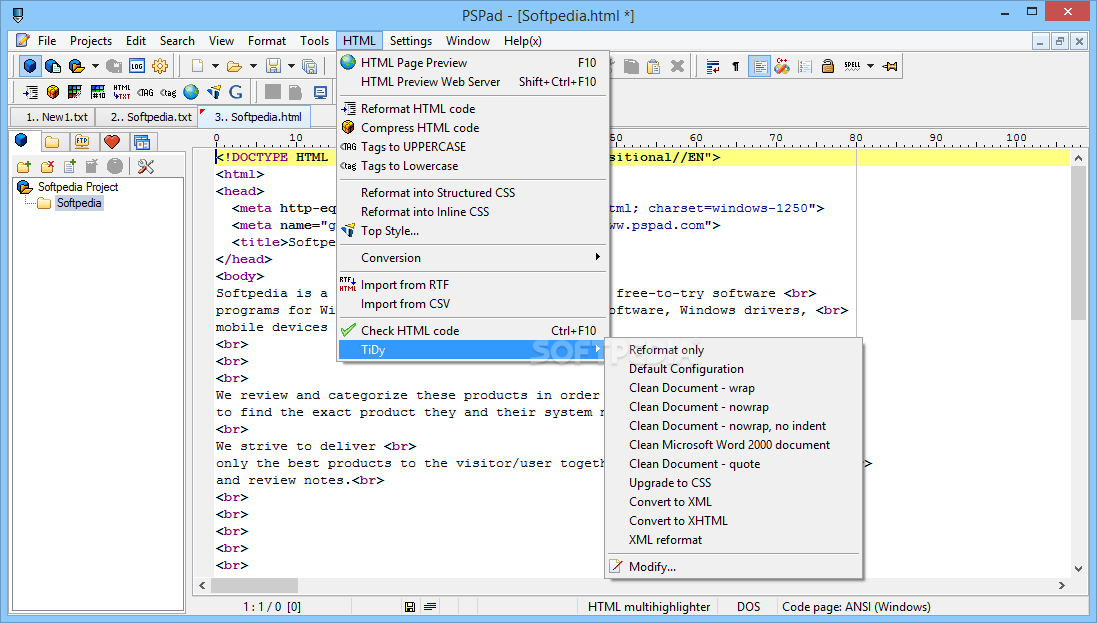Open dropdown arrow next to Save icon
The width and height of the screenshot is (1097, 623).
click(291, 66)
